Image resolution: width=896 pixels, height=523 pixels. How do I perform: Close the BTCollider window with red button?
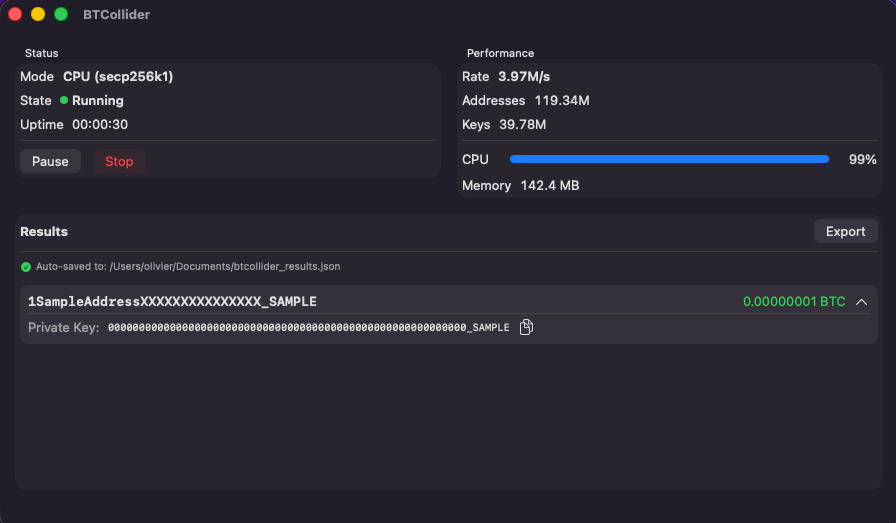coord(15,14)
